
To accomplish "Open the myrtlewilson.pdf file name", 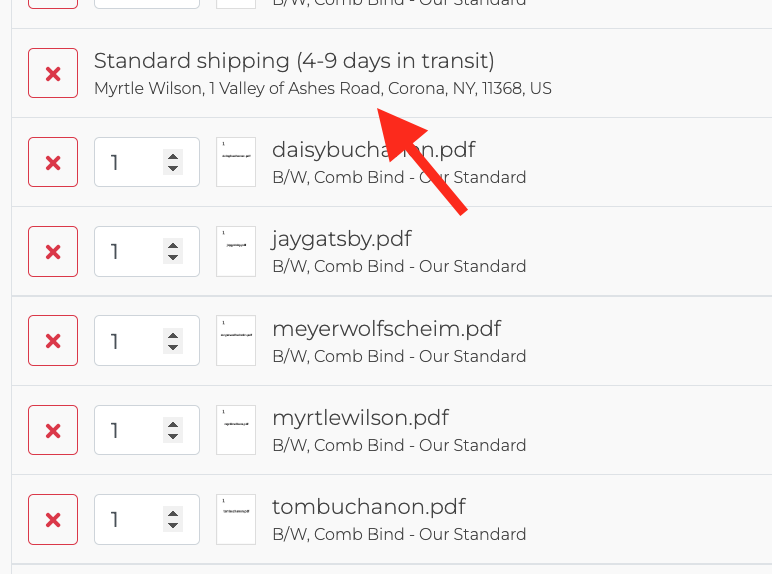I will (360, 418).
